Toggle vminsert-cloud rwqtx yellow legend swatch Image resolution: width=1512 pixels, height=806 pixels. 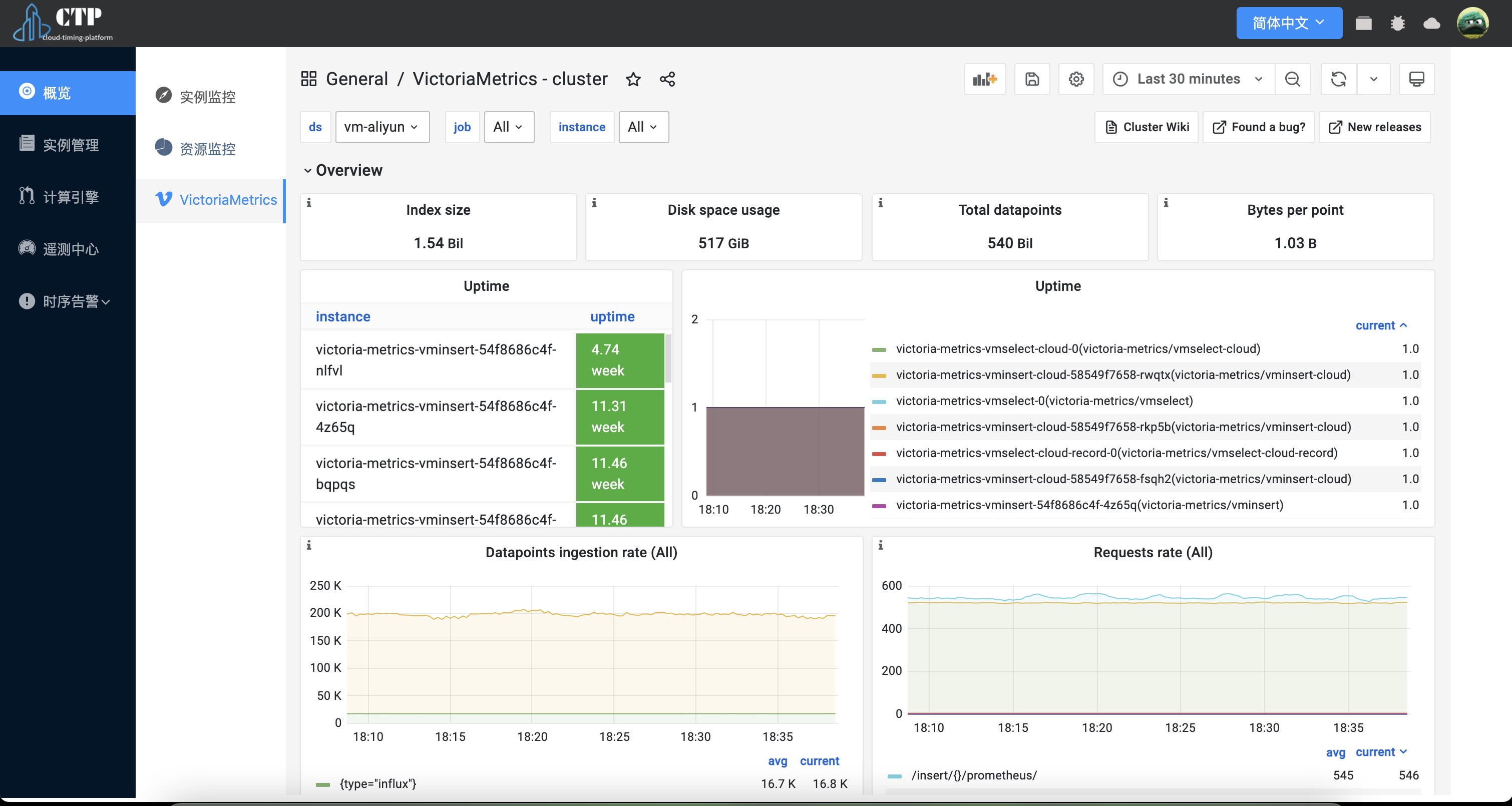tap(879, 375)
